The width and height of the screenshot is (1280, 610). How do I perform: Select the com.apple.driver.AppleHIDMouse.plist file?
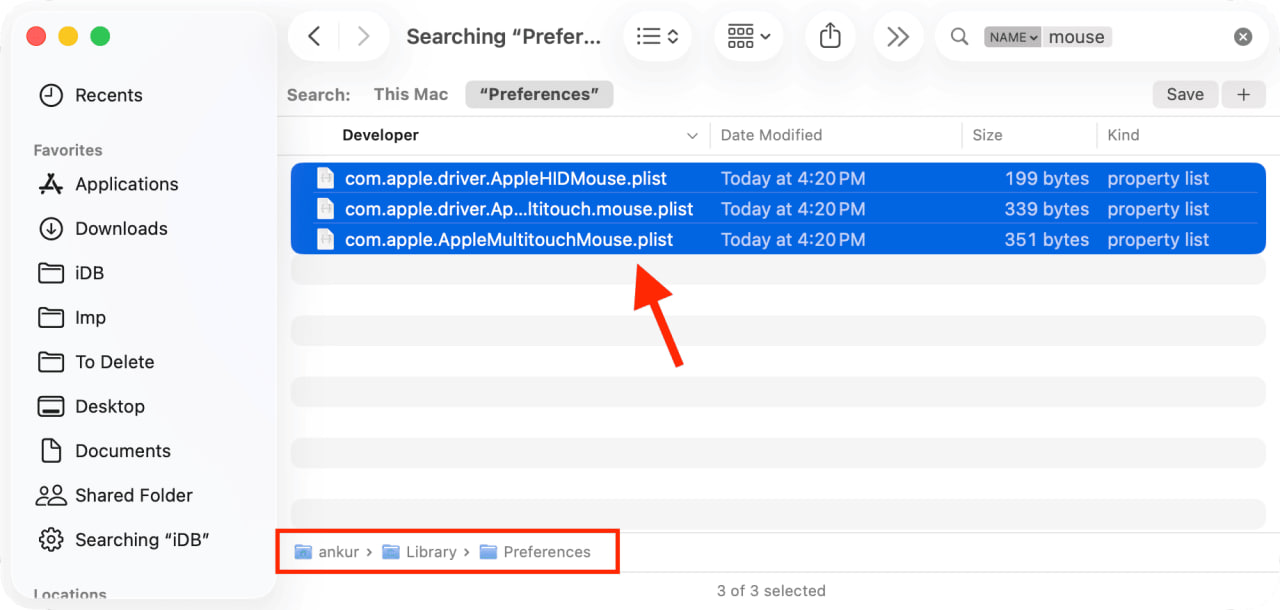coord(505,179)
